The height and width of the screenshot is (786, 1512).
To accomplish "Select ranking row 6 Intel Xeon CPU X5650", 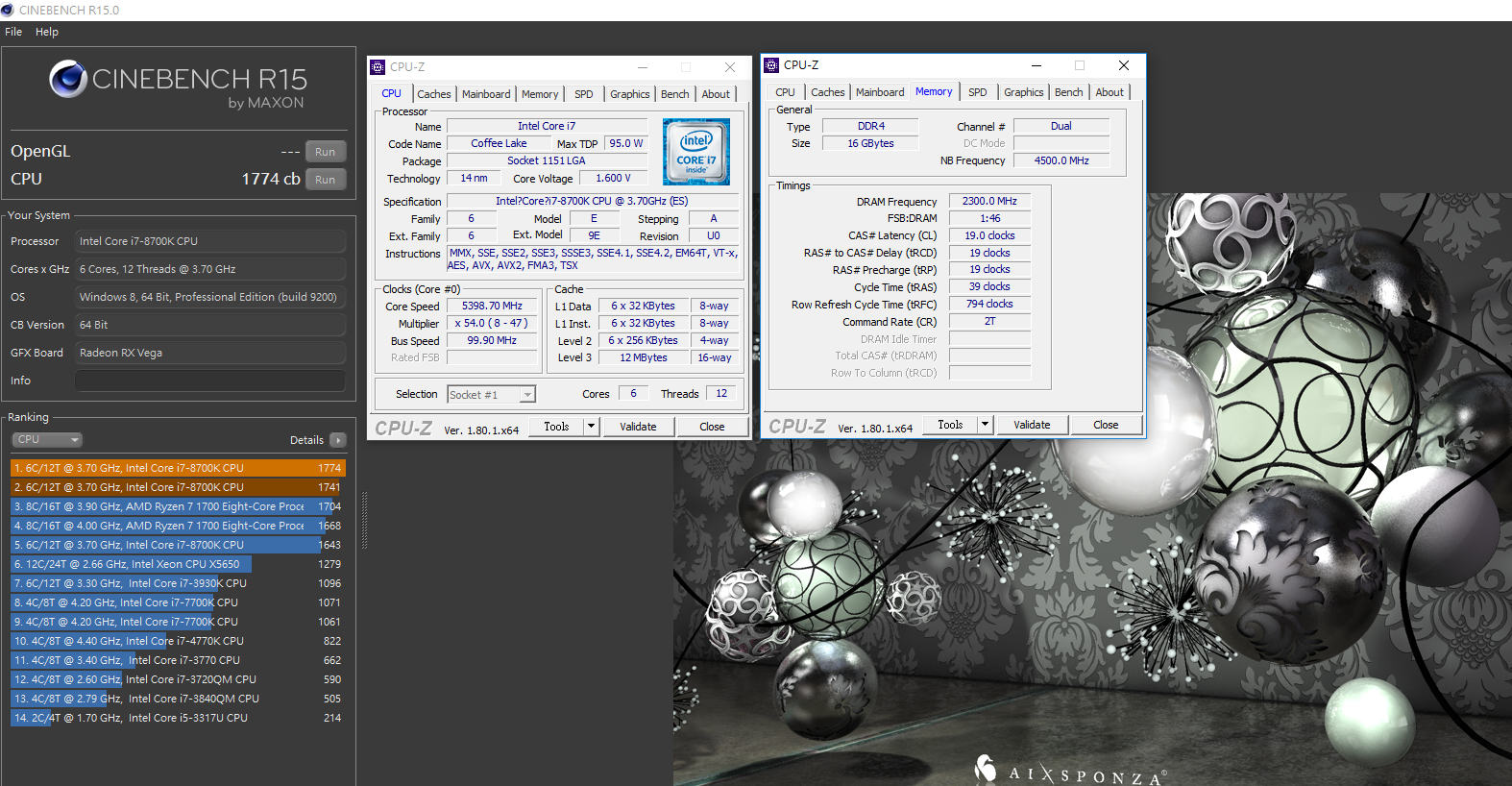I will pos(179,564).
